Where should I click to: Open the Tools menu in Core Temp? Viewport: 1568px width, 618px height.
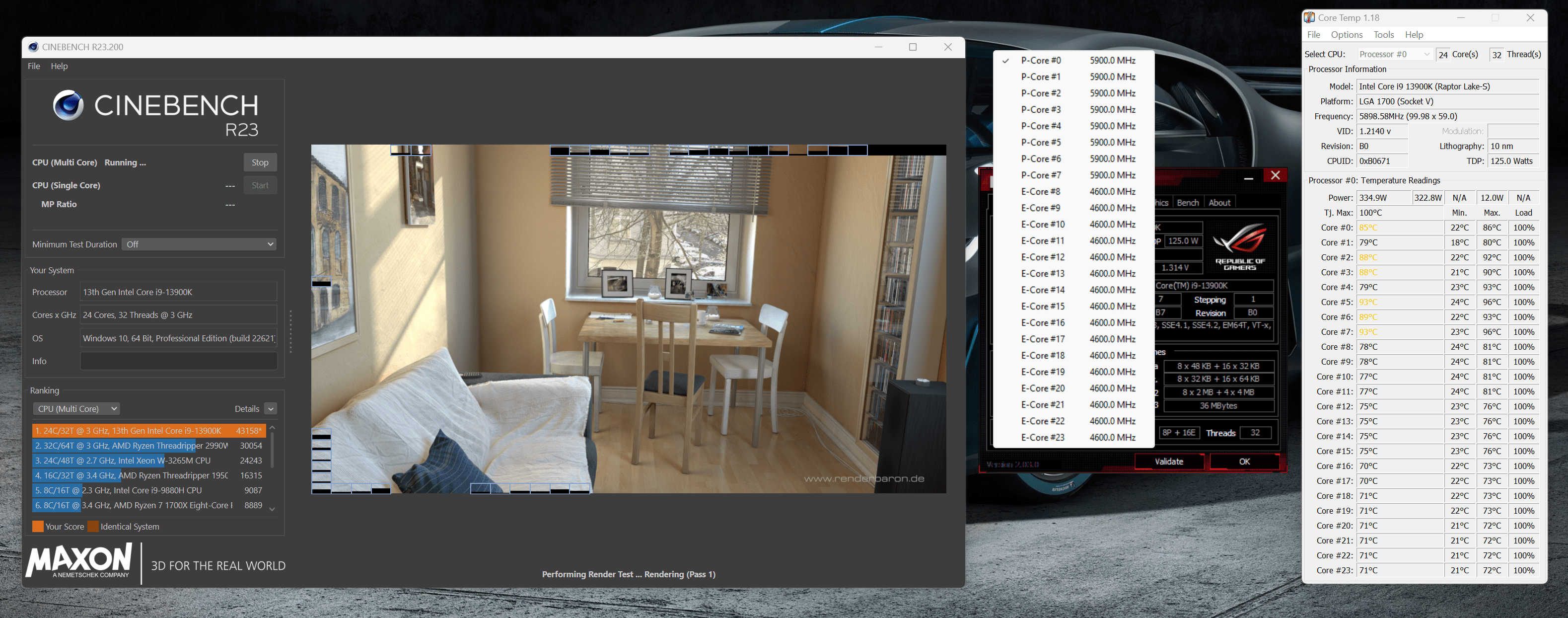(x=1384, y=35)
